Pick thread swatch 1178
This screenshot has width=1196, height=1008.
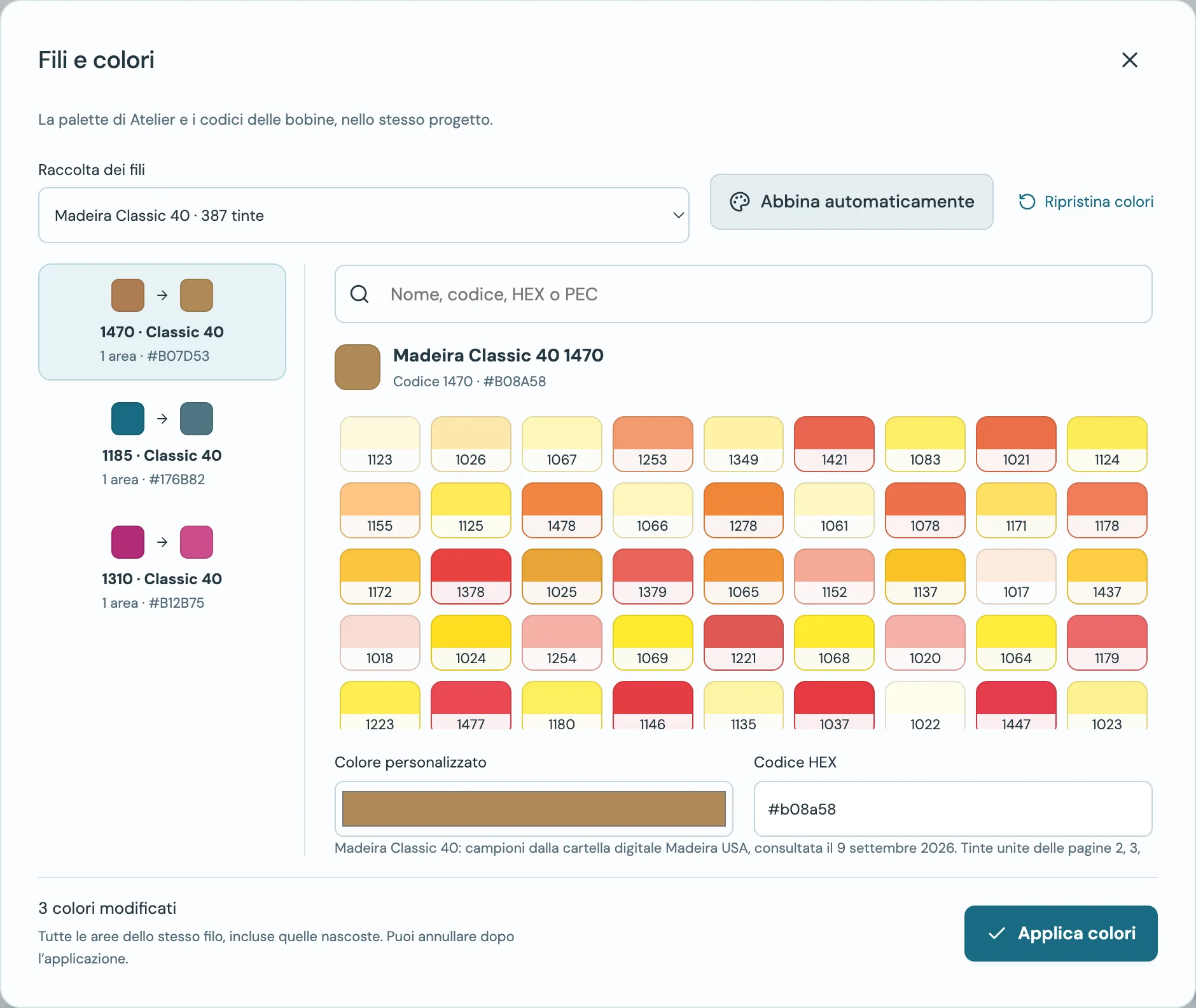pyautogui.click(x=1107, y=510)
